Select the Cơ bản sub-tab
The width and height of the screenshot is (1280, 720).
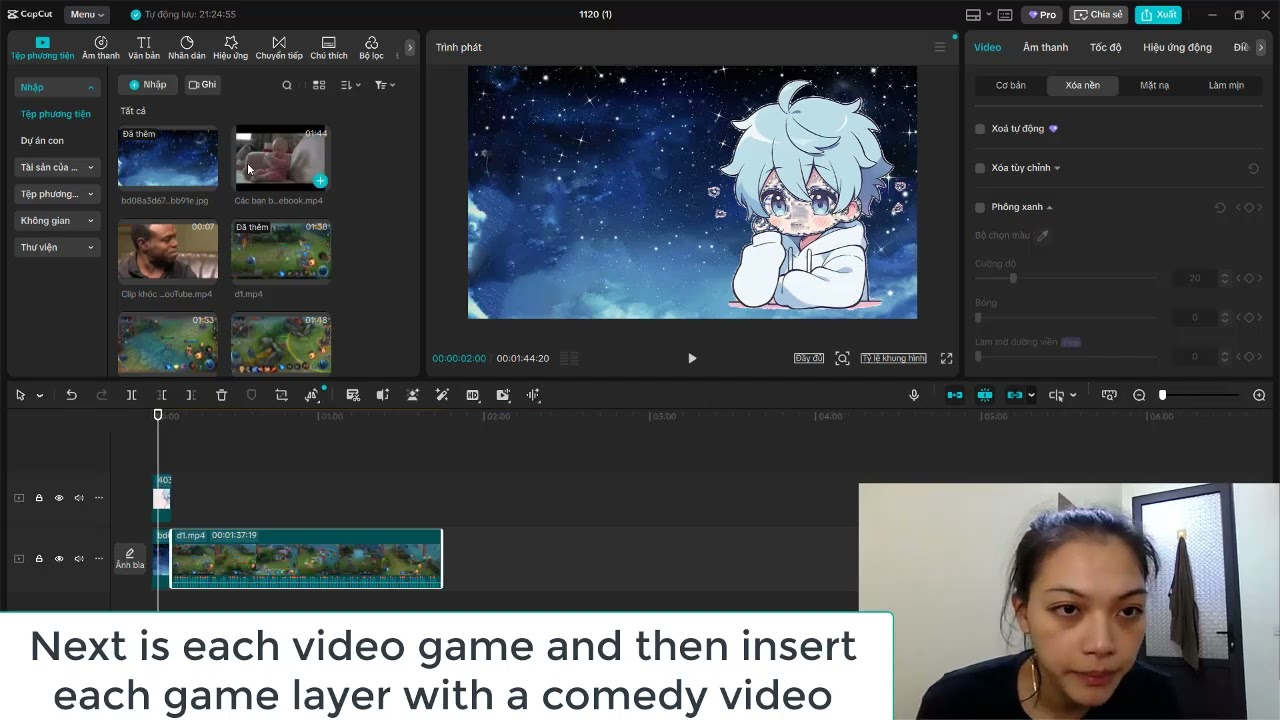tap(1010, 86)
